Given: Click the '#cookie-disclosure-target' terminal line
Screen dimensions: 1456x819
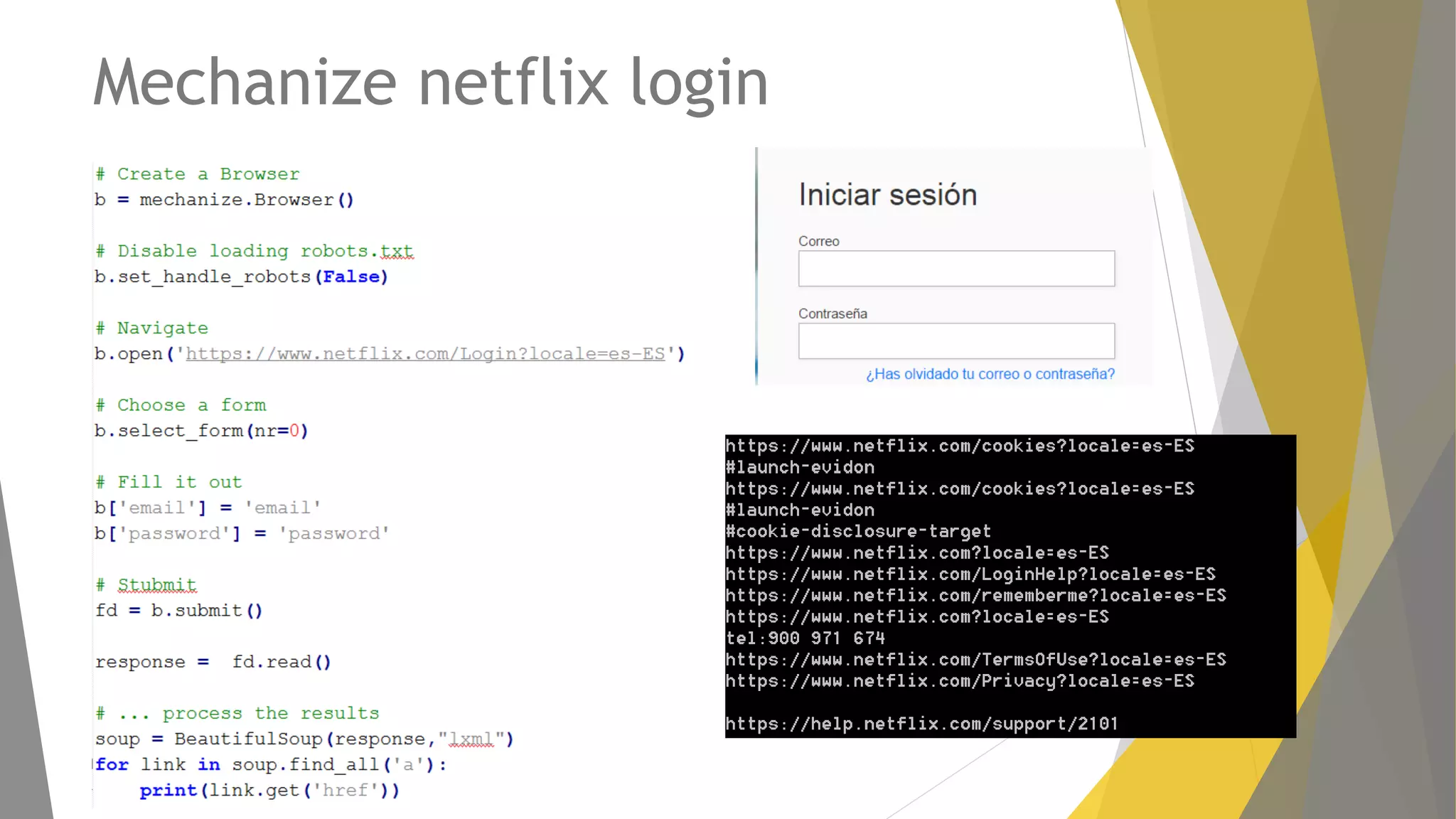Looking at the screenshot, I should [858, 532].
